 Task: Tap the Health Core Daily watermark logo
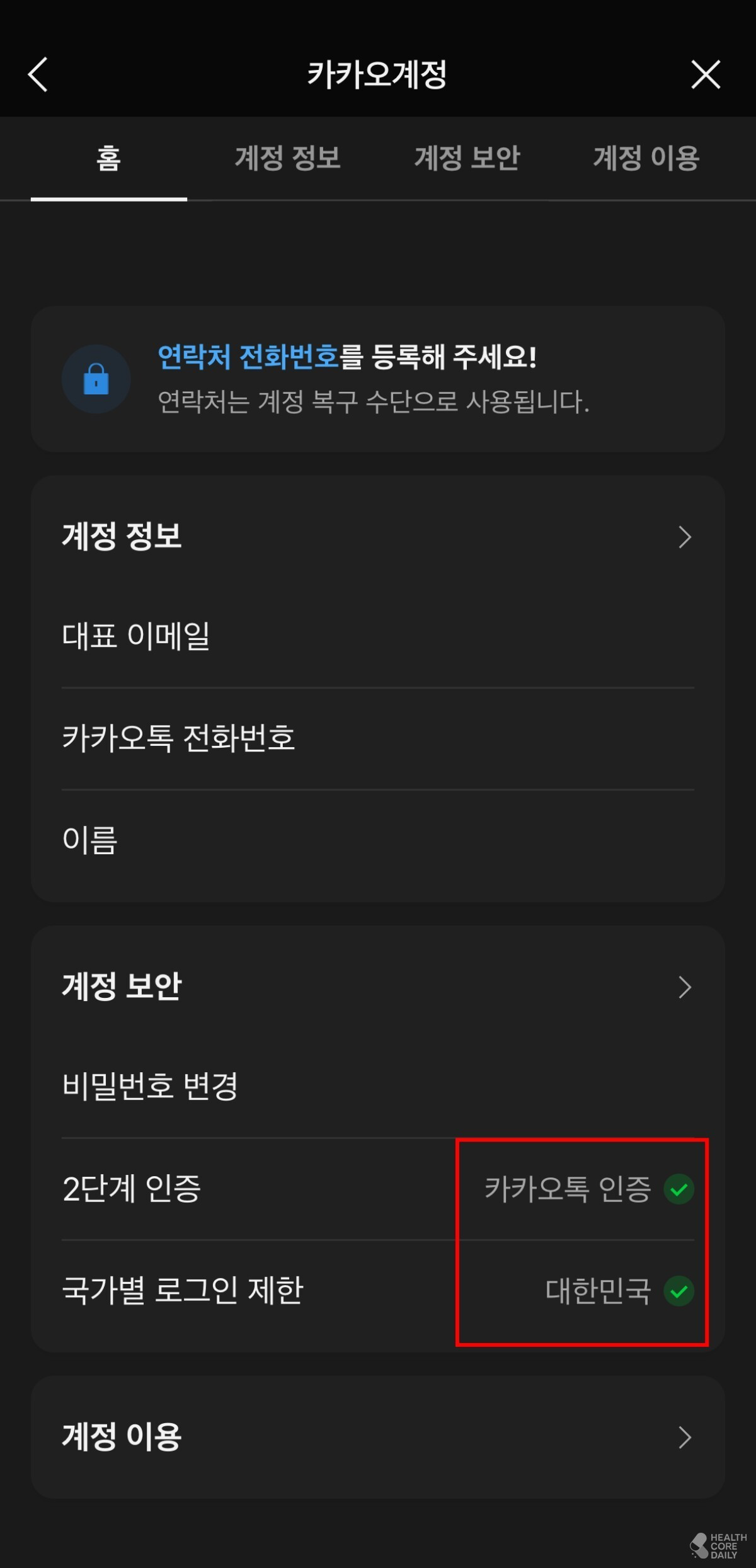[718, 1546]
